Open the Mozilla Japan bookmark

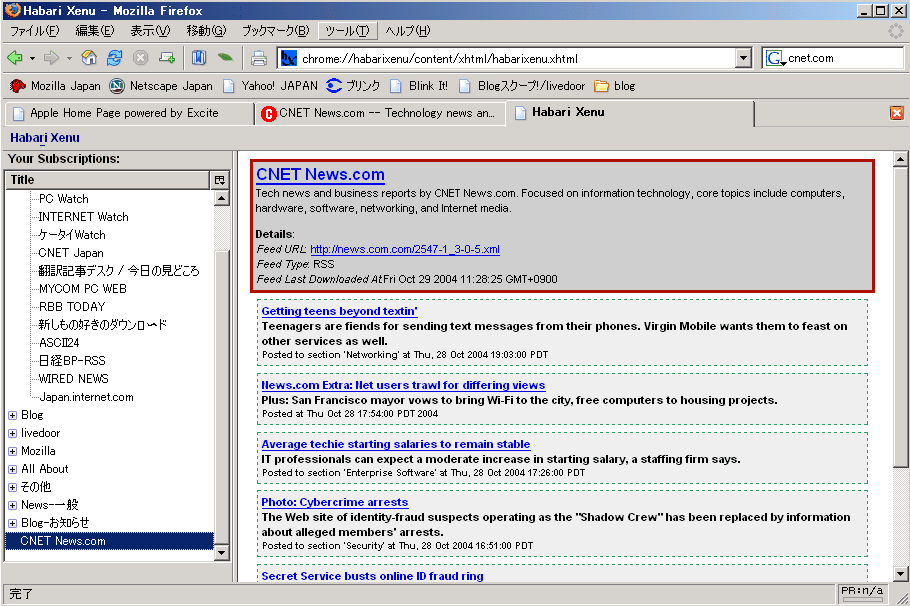pyautogui.click(x=56, y=86)
